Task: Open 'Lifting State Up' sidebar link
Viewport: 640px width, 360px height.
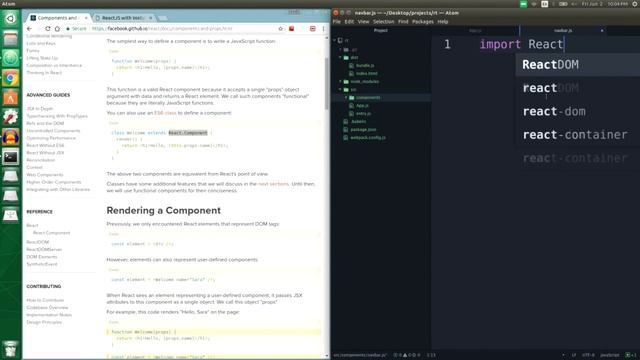Action: tap(42, 58)
